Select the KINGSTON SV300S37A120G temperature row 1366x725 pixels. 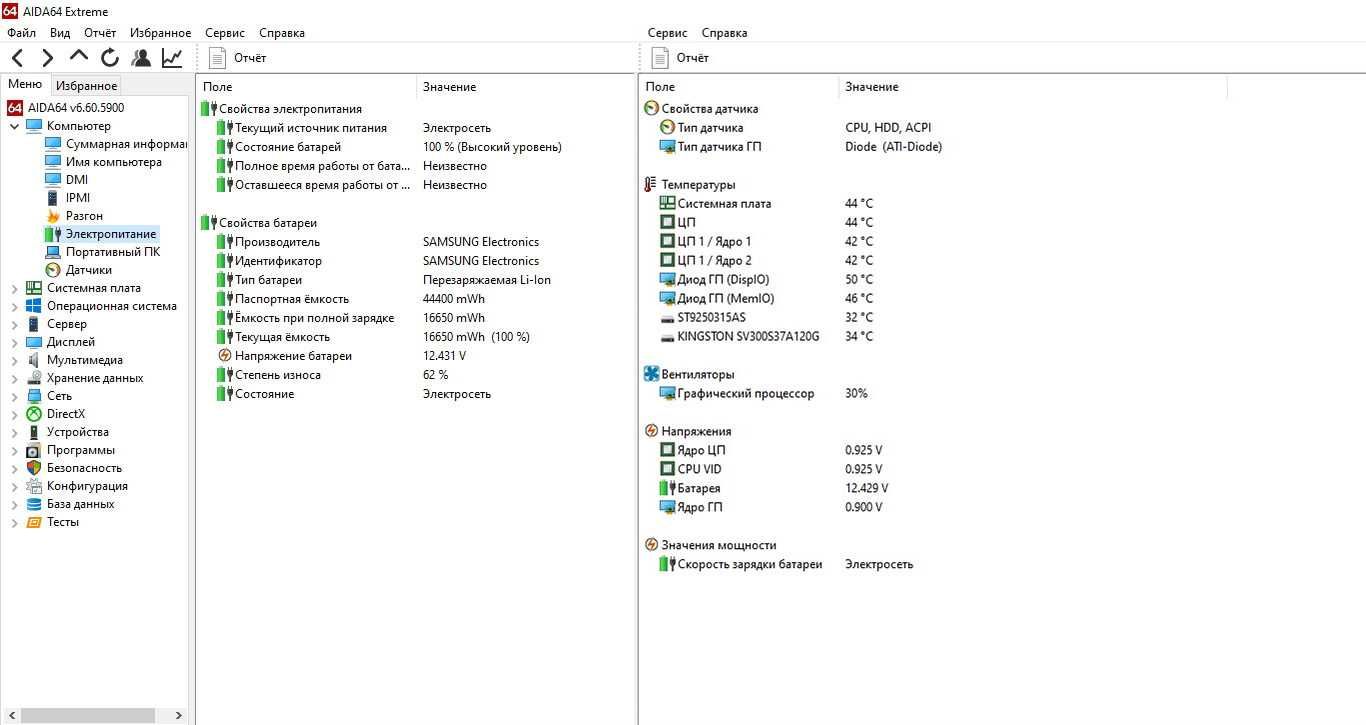tap(767, 337)
